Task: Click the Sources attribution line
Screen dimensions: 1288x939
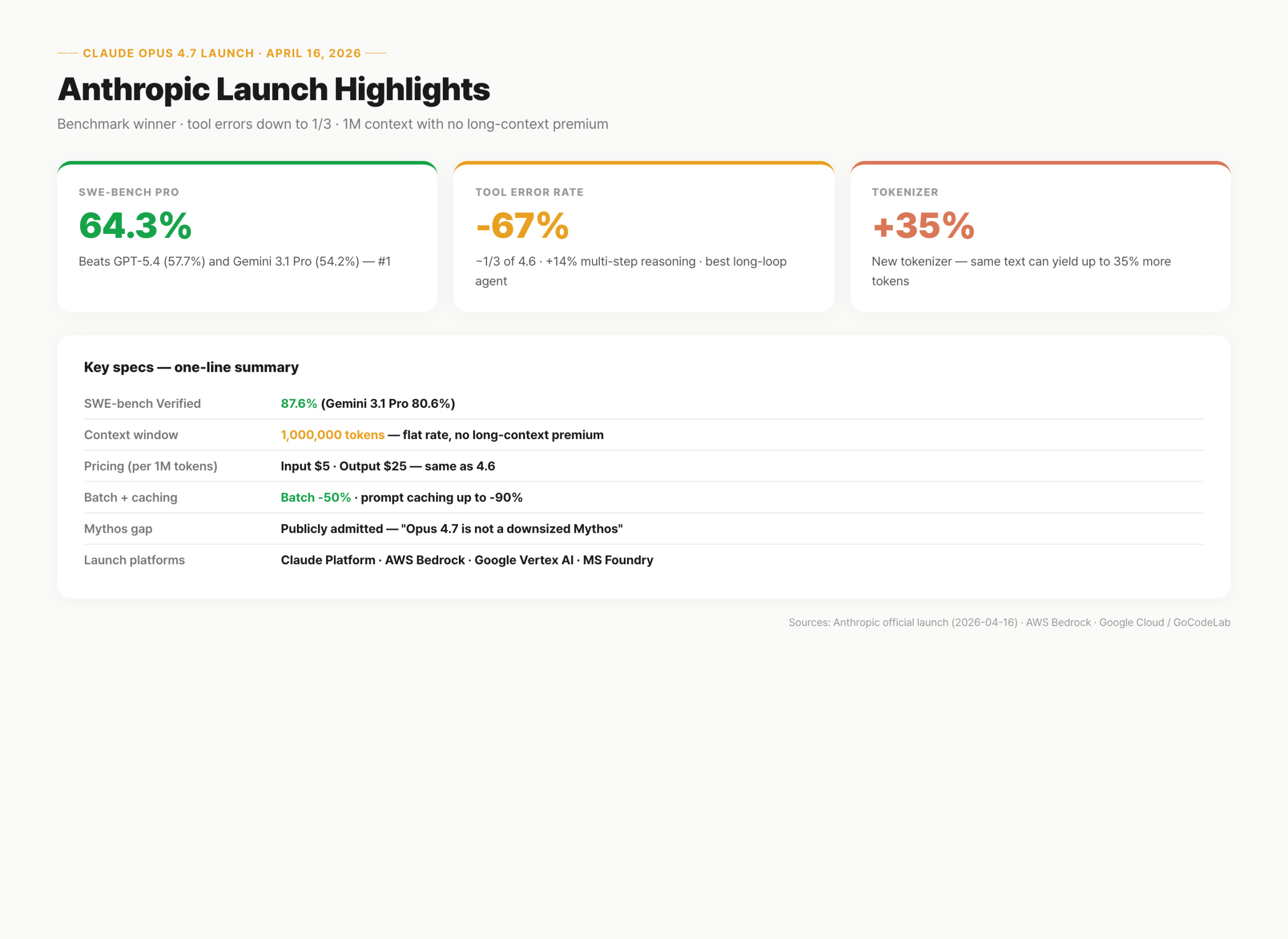Action: pos(1010,623)
